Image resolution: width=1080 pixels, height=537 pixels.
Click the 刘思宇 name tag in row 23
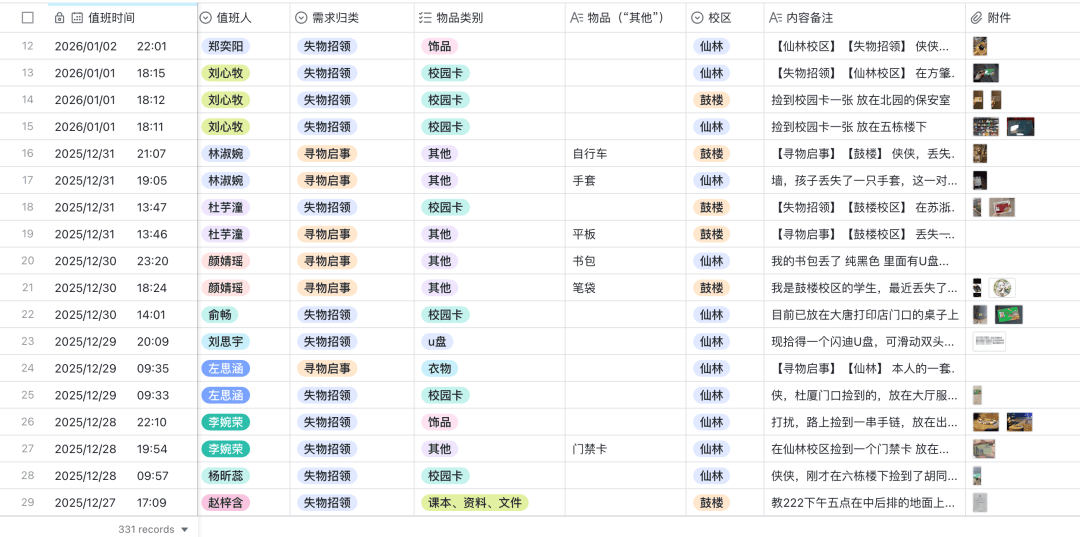225,342
